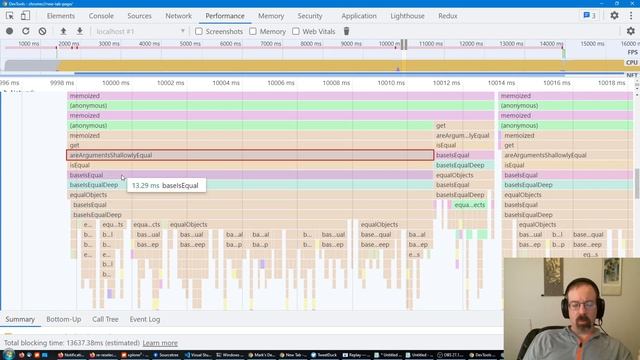
Task: Enable the Screenshots checkbox
Action: click(199, 31)
